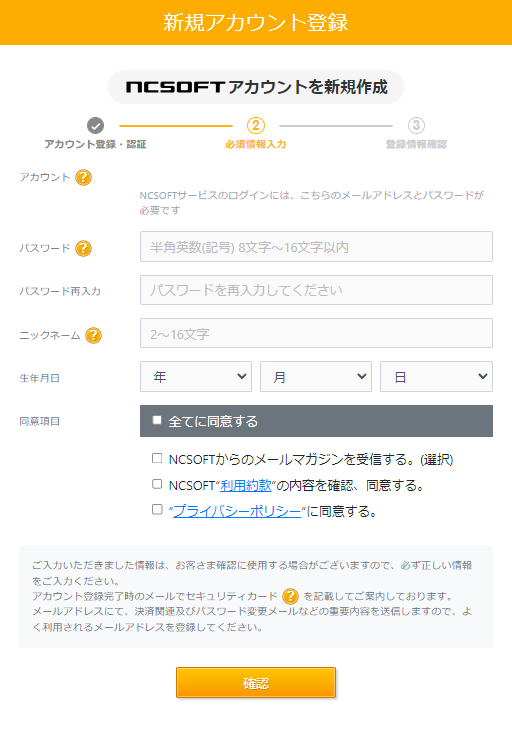Open the 日 birth day dropdown
Viewport: 512px width, 730px height.
[437, 377]
